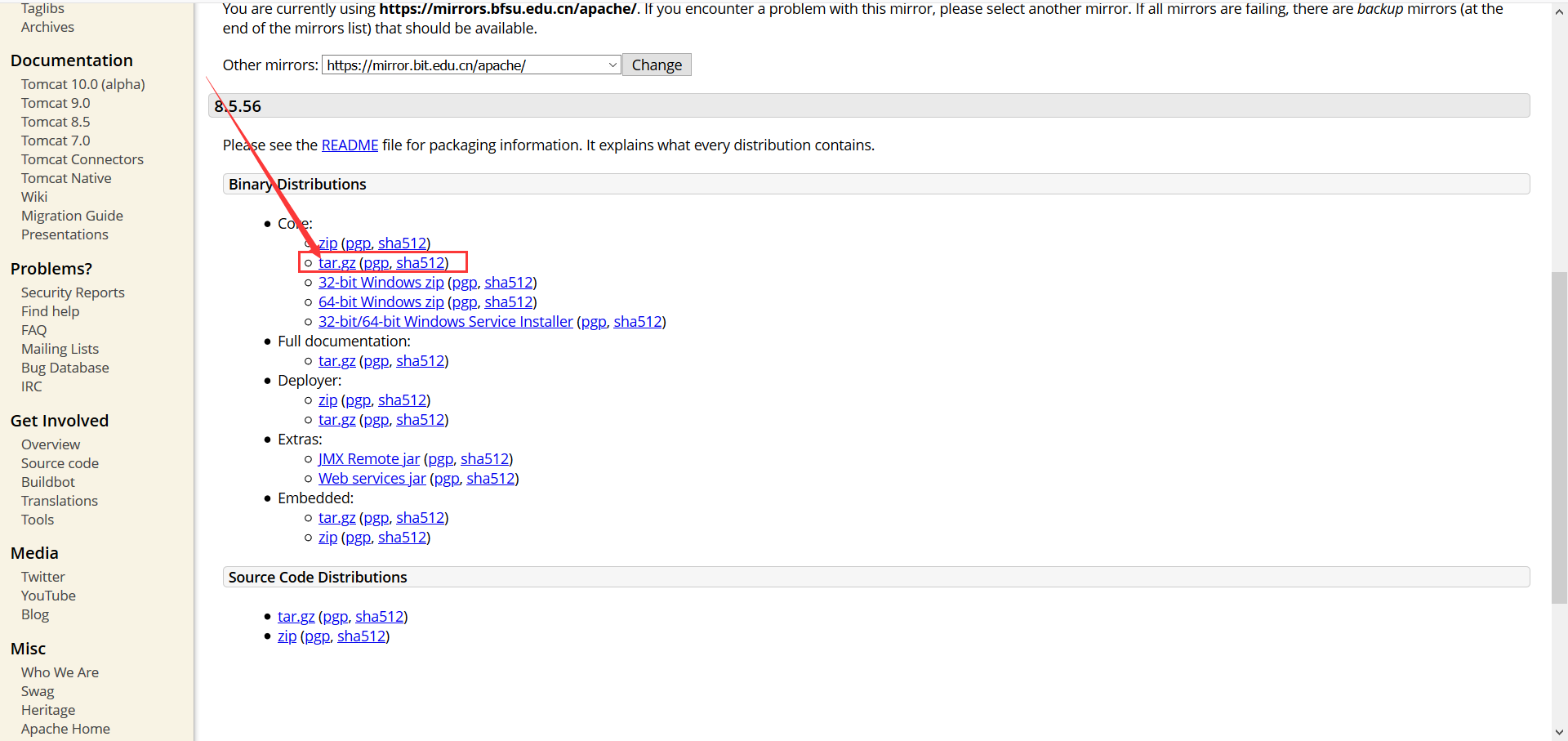Open Tomcat 10.0 (alpha) documentation
This screenshot has height=741, width=1568.
(x=82, y=84)
